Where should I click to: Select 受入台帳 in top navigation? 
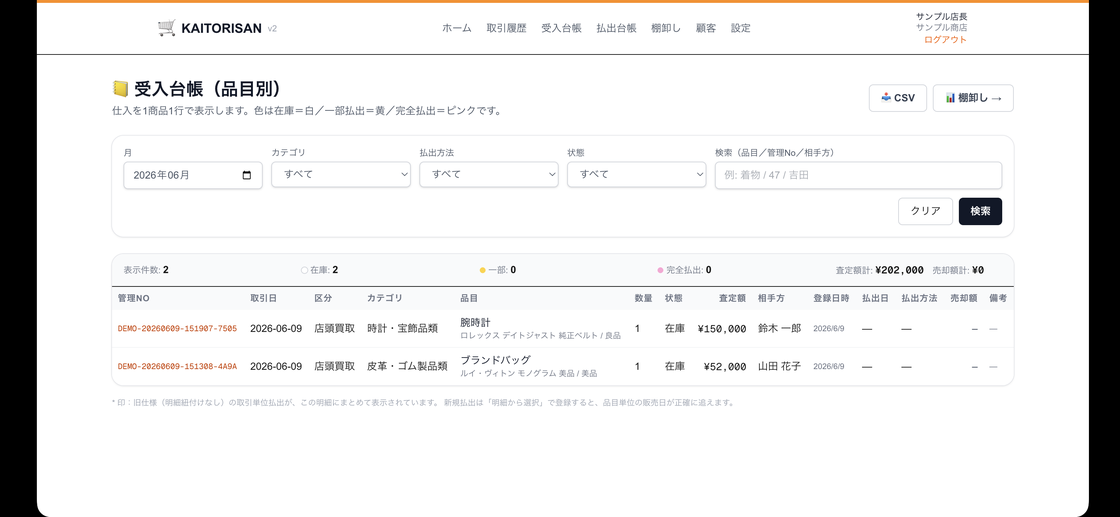click(561, 29)
